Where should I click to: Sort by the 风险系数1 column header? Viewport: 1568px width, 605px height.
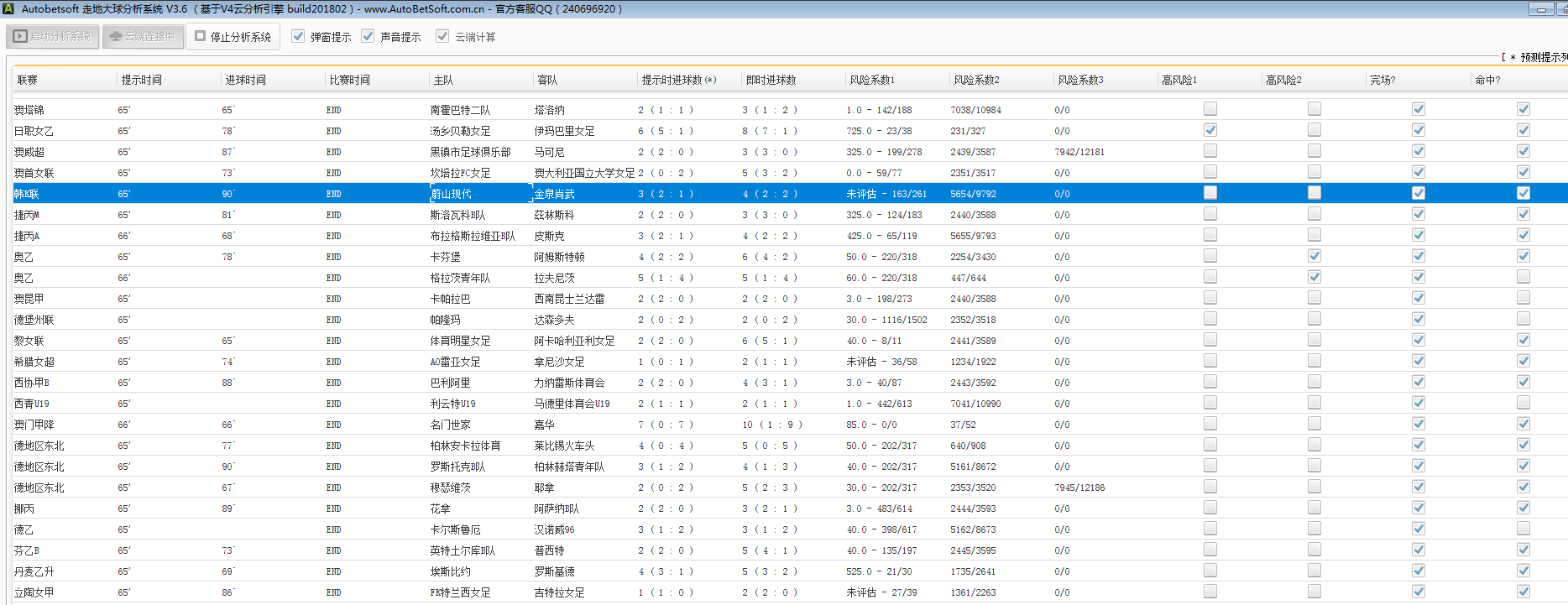pos(872,80)
